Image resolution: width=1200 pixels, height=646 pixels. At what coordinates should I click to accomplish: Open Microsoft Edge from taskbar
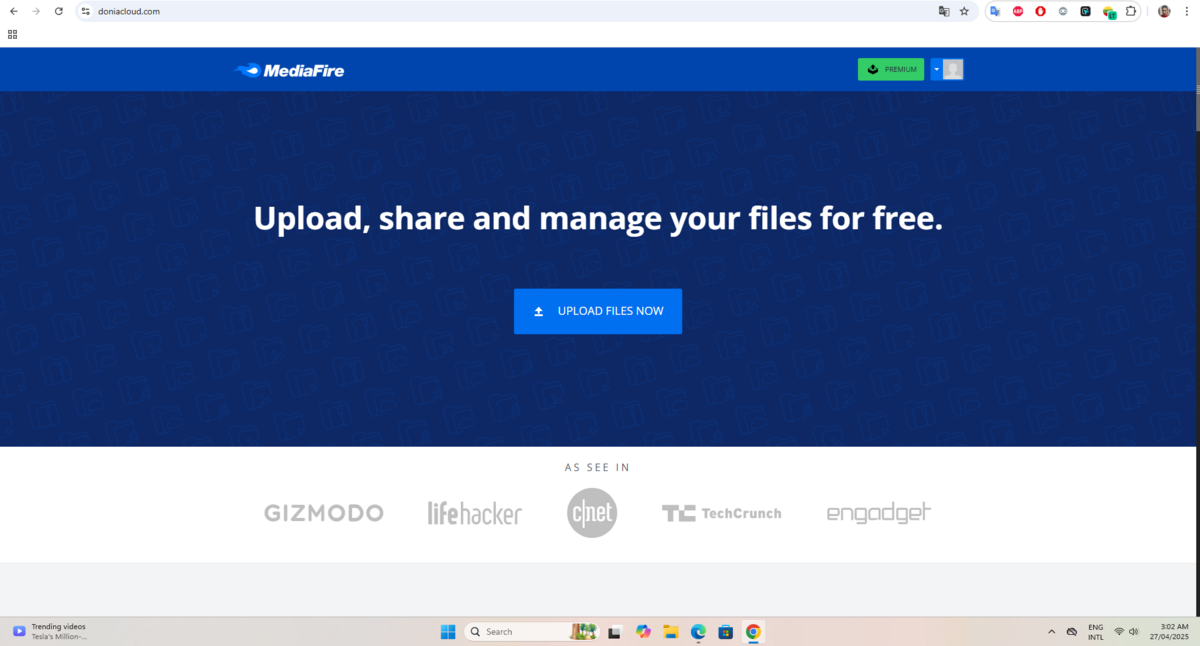[x=698, y=632]
